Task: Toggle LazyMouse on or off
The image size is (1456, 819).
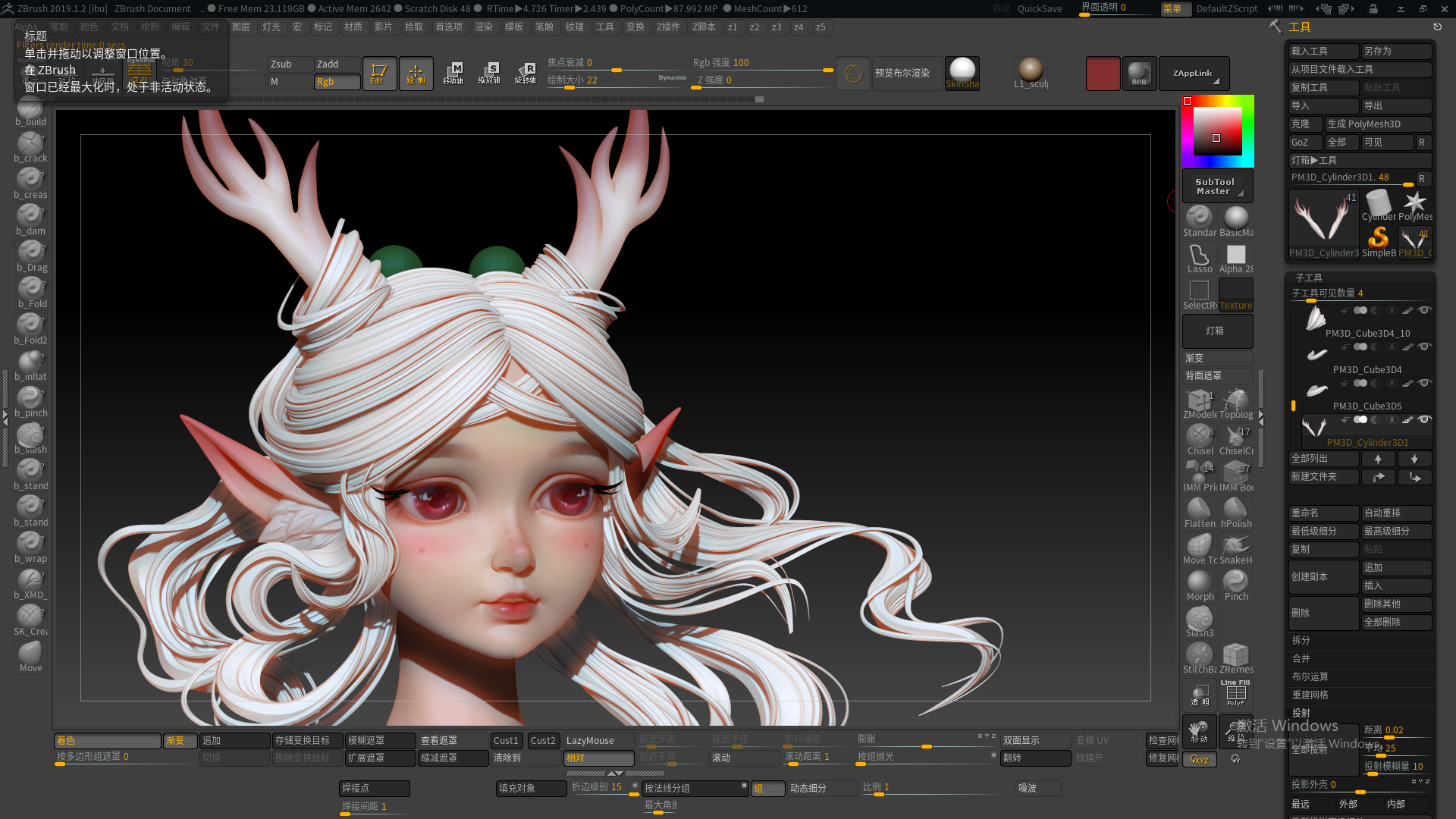Action: pyautogui.click(x=598, y=741)
